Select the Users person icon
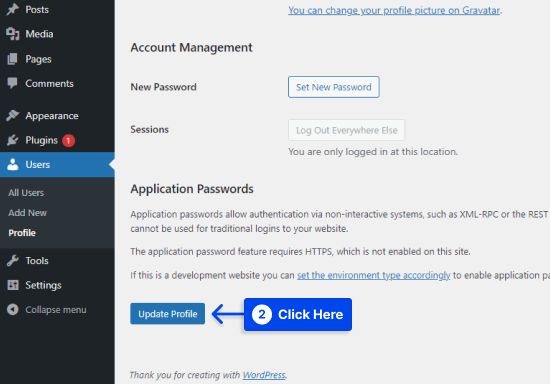This screenshot has height=384, width=550. 13,164
